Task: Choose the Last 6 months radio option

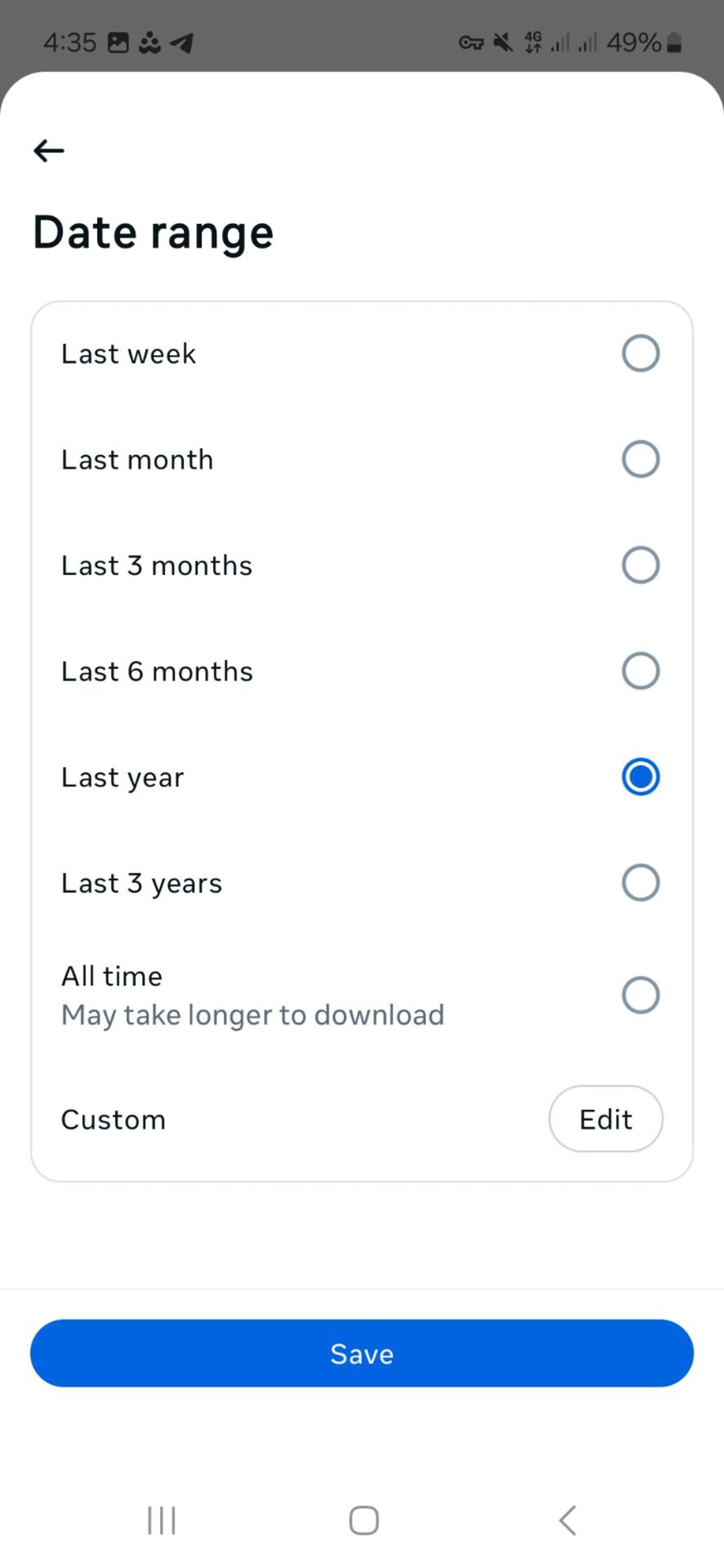Action: point(641,671)
